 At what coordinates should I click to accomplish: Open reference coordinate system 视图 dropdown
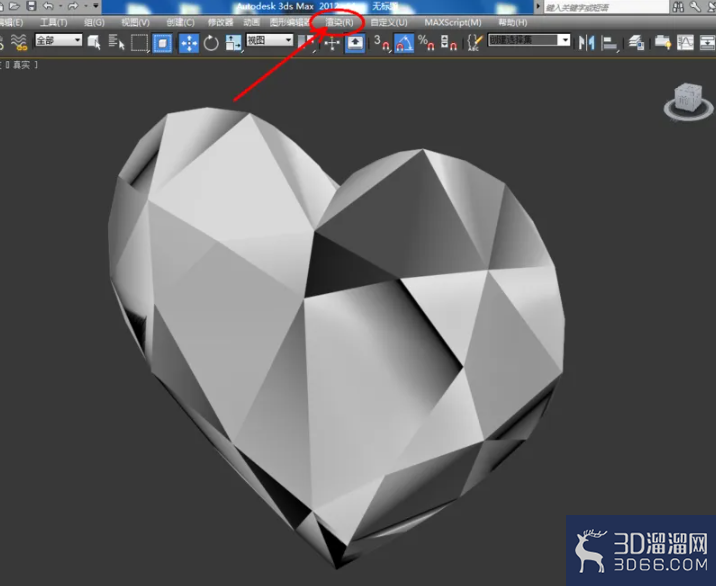[269, 40]
